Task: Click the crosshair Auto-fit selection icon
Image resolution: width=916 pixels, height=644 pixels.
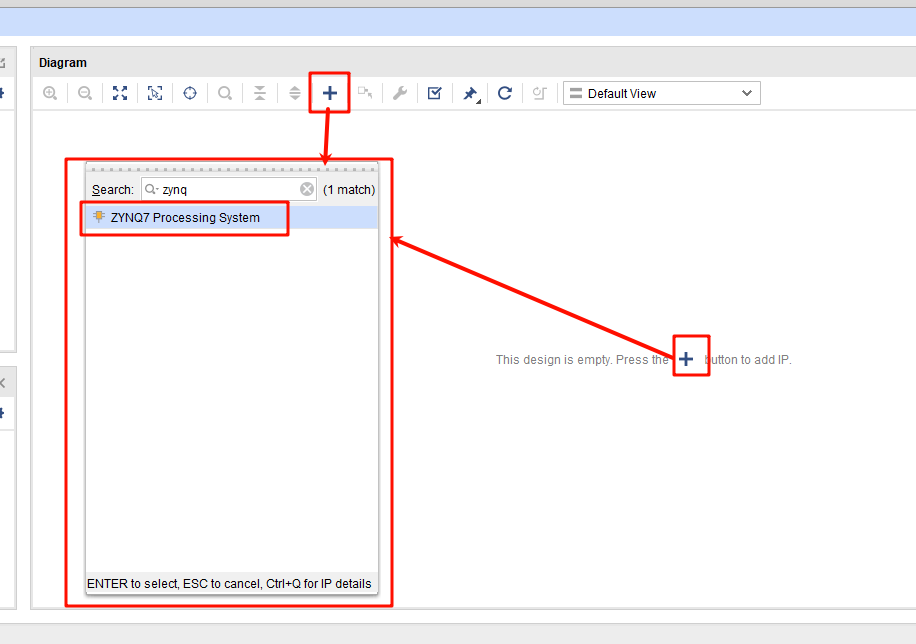Action: click(190, 93)
